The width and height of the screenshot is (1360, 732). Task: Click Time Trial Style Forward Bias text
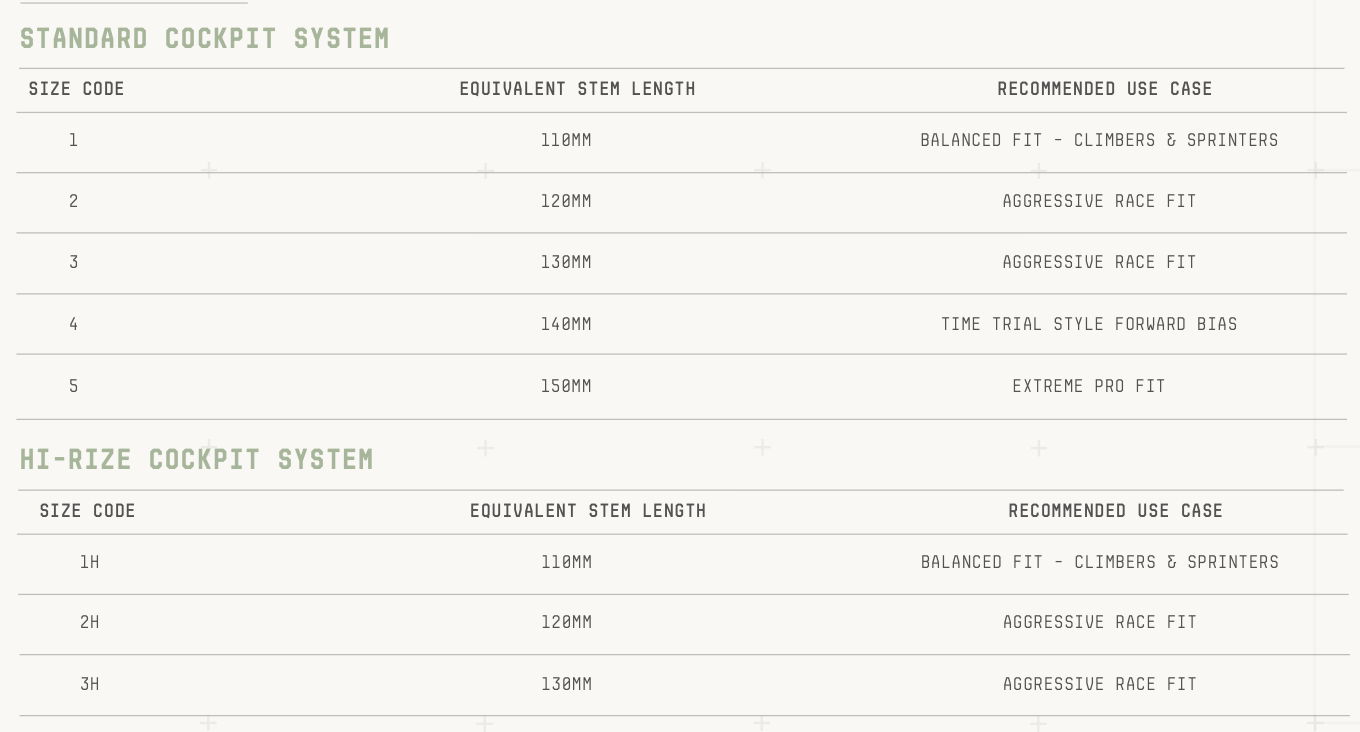point(1089,324)
